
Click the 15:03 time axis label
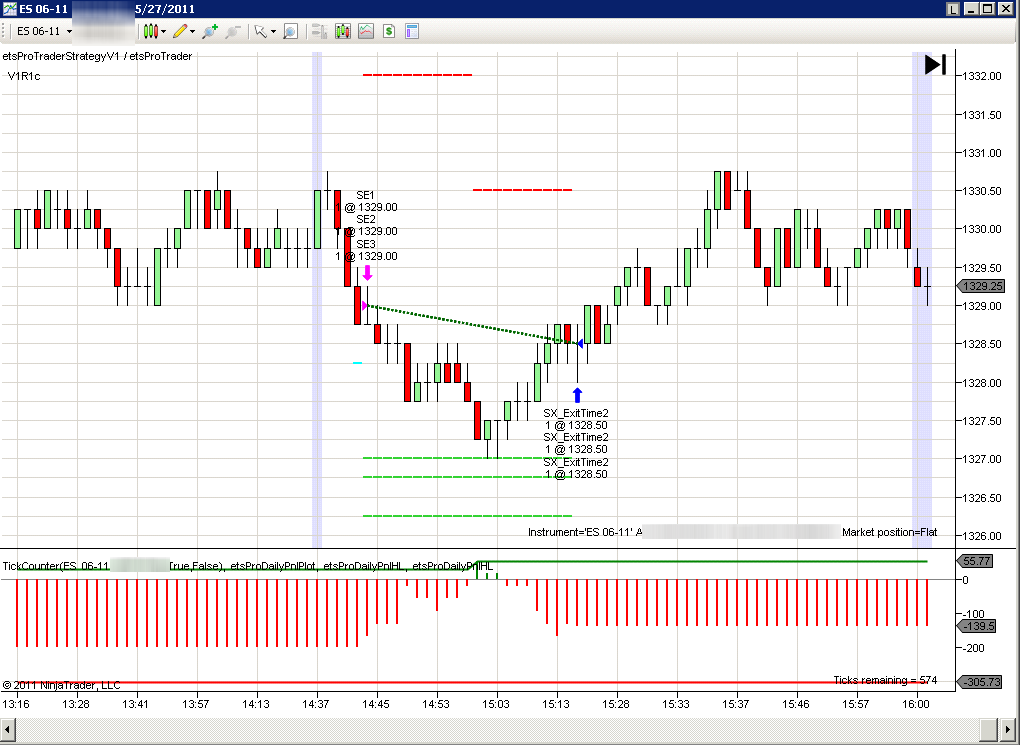pos(496,704)
